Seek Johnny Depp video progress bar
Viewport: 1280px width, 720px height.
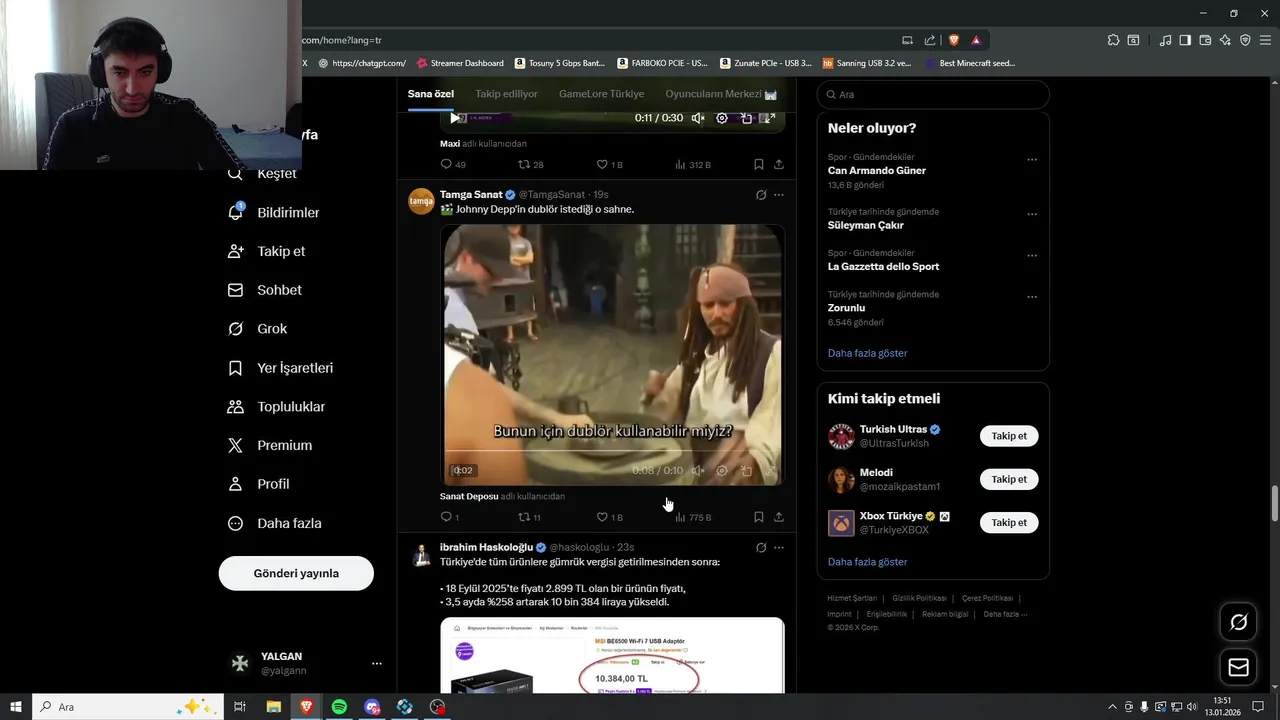(x=612, y=452)
